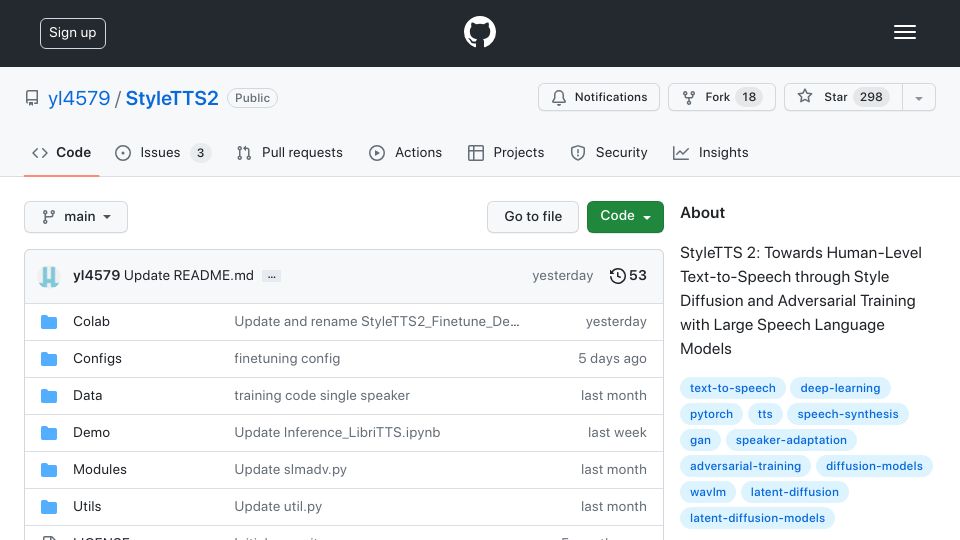Select the latent-diffusion topic tag

click(x=795, y=492)
